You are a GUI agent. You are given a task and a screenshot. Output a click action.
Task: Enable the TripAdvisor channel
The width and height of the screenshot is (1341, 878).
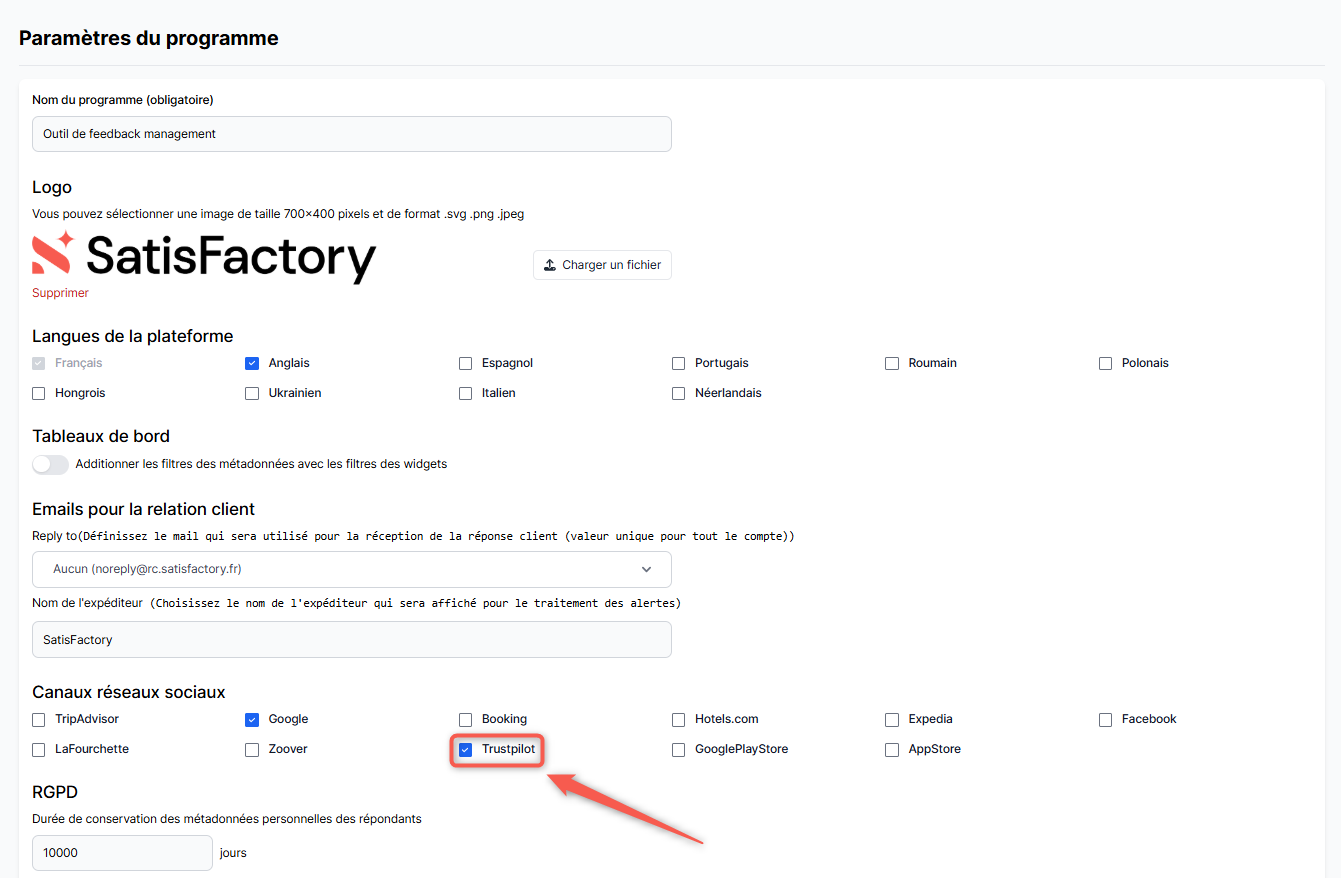pos(39,720)
